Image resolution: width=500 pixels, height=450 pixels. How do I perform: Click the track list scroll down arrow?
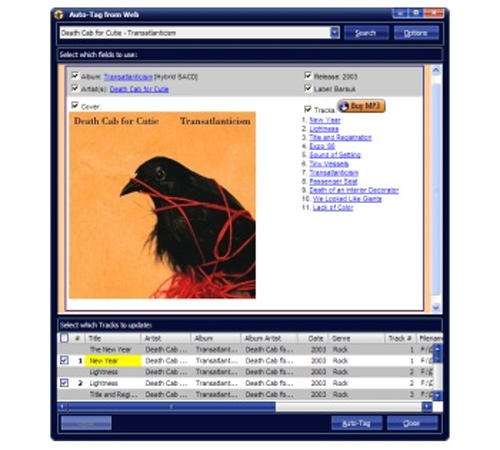[x=437, y=396]
